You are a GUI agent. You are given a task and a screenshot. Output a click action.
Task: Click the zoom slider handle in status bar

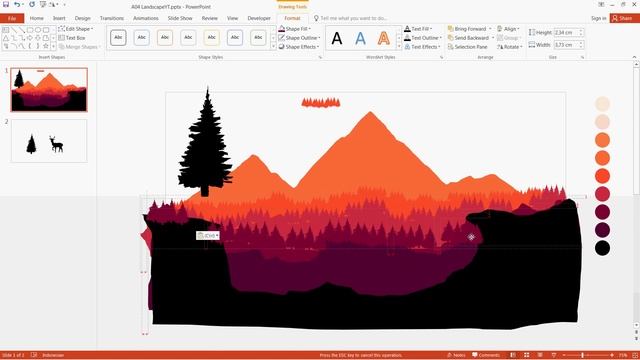[582, 355]
